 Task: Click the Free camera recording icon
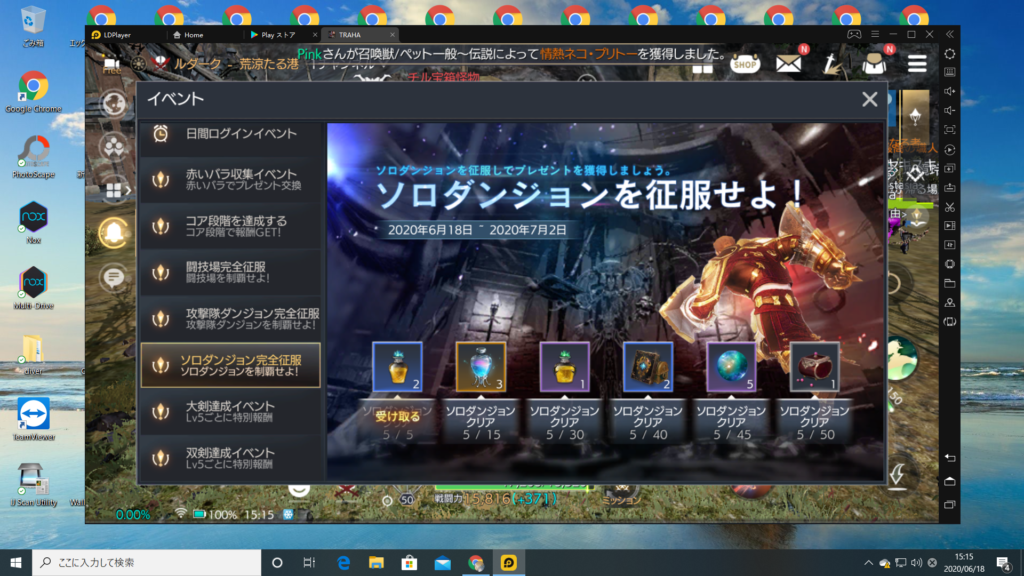click(x=112, y=65)
